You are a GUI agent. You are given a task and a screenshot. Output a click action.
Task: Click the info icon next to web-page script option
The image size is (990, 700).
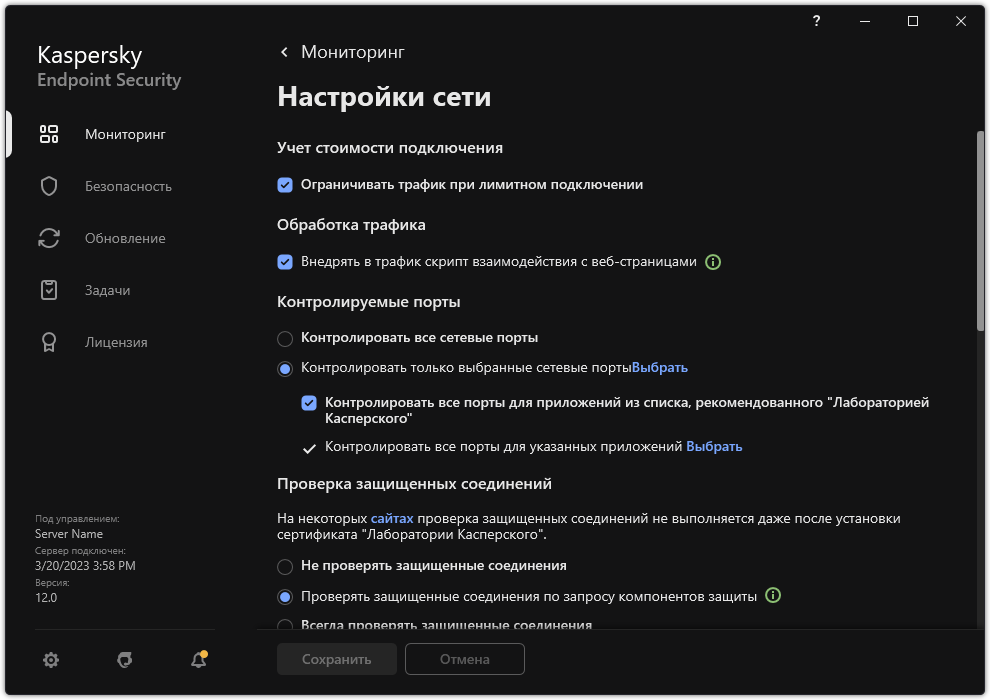pyautogui.click(x=712, y=262)
